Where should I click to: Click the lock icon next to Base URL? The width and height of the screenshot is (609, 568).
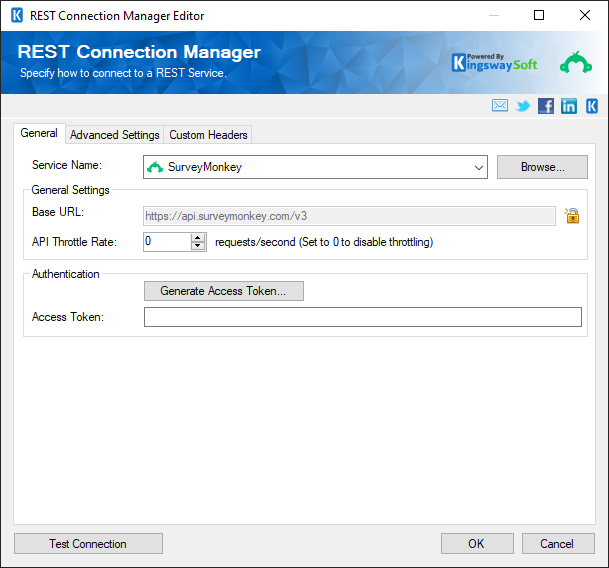(572, 215)
